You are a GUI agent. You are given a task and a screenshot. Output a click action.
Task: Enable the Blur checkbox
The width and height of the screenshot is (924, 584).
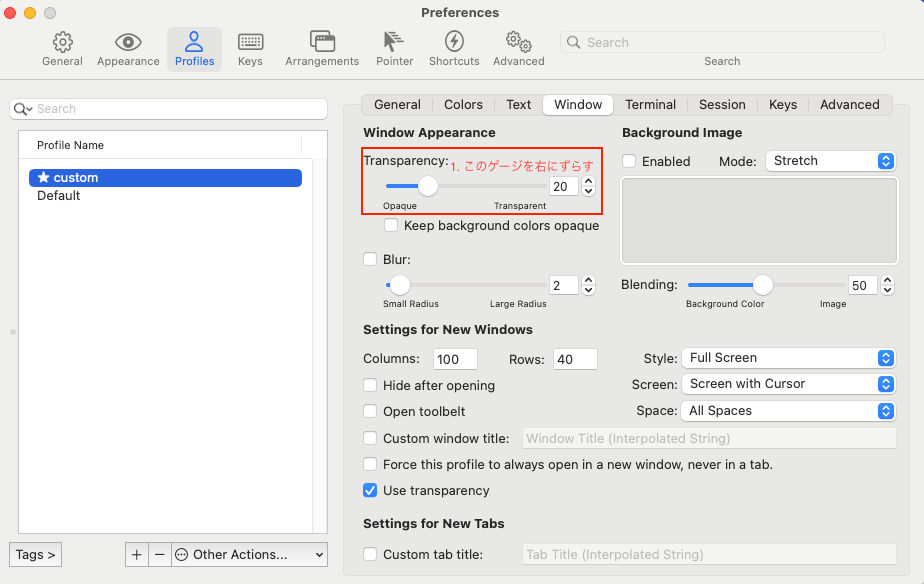(x=370, y=259)
